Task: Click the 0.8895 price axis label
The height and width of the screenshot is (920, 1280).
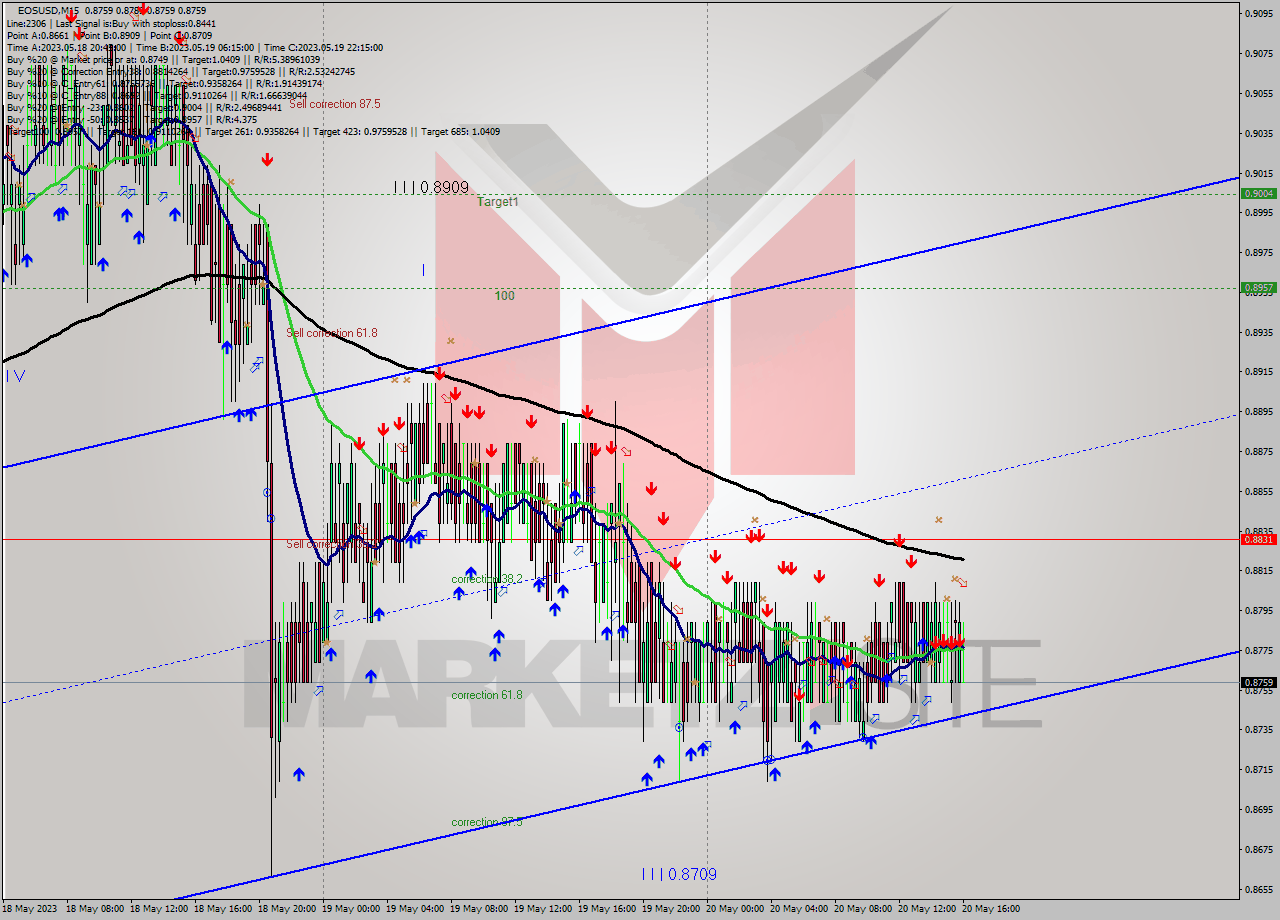Action: [x=1258, y=411]
